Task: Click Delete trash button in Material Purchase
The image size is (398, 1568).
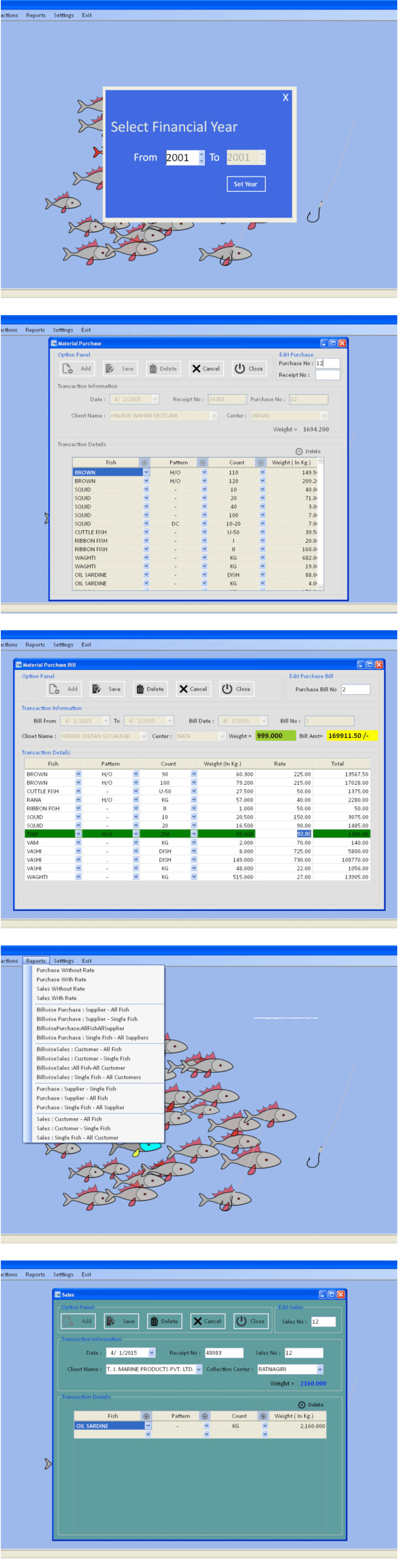Action: (x=163, y=368)
